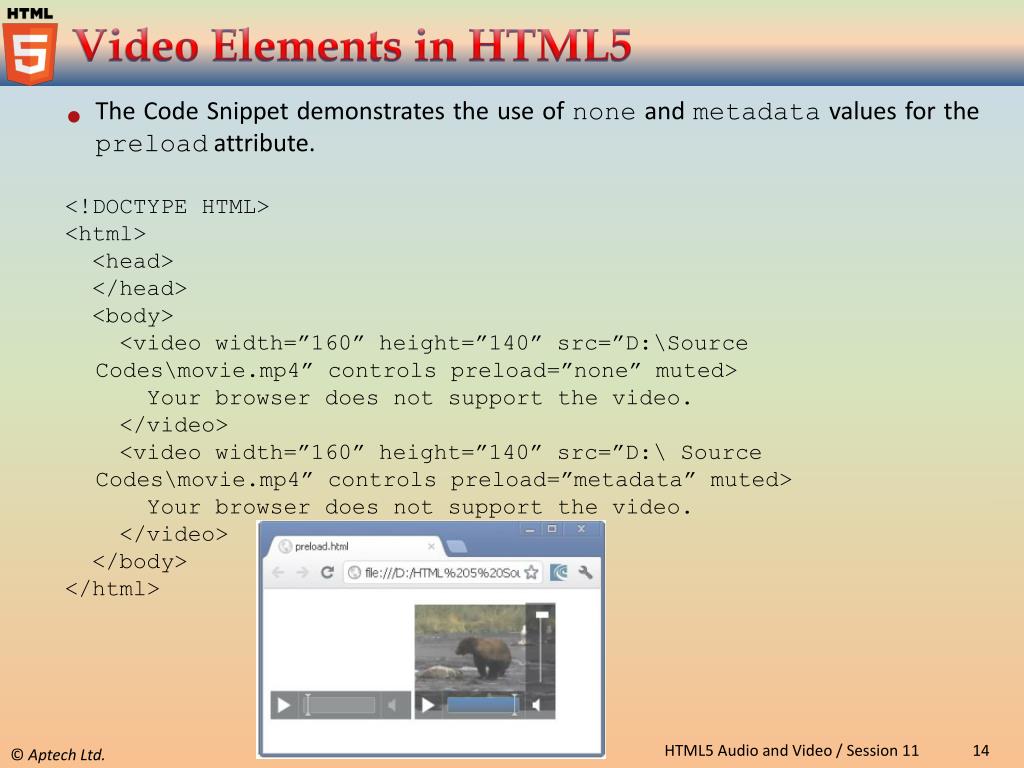Click the HTML5 shield logo
This screenshot has height=768, width=1024.
click(x=30, y=52)
